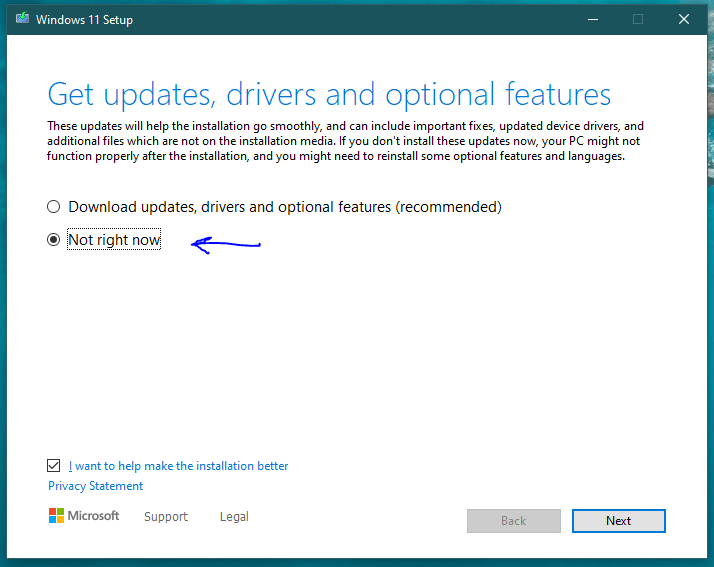Click the disabled Back button

click(x=514, y=521)
